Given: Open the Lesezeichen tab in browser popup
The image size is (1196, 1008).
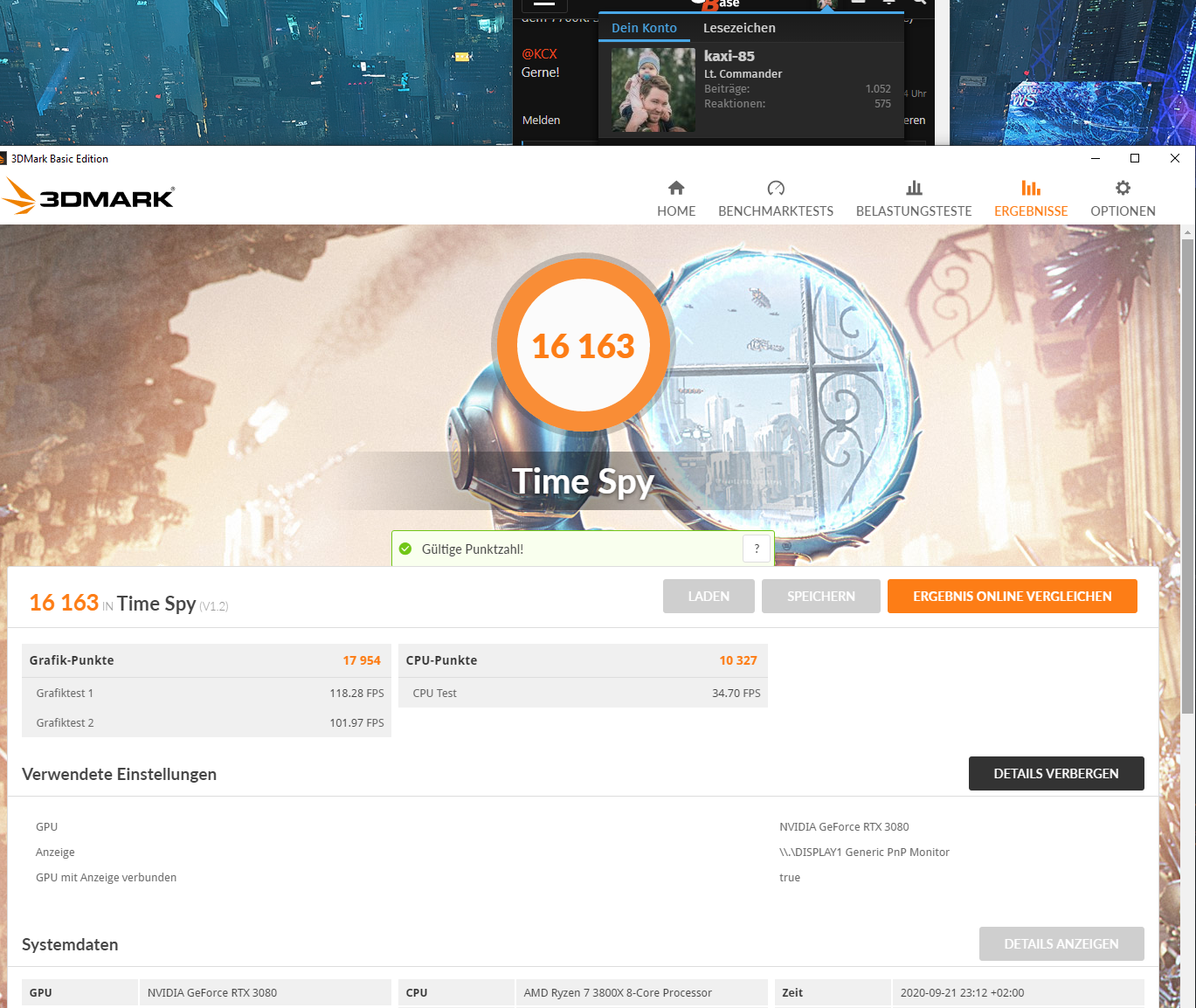Looking at the screenshot, I should (739, 28).
